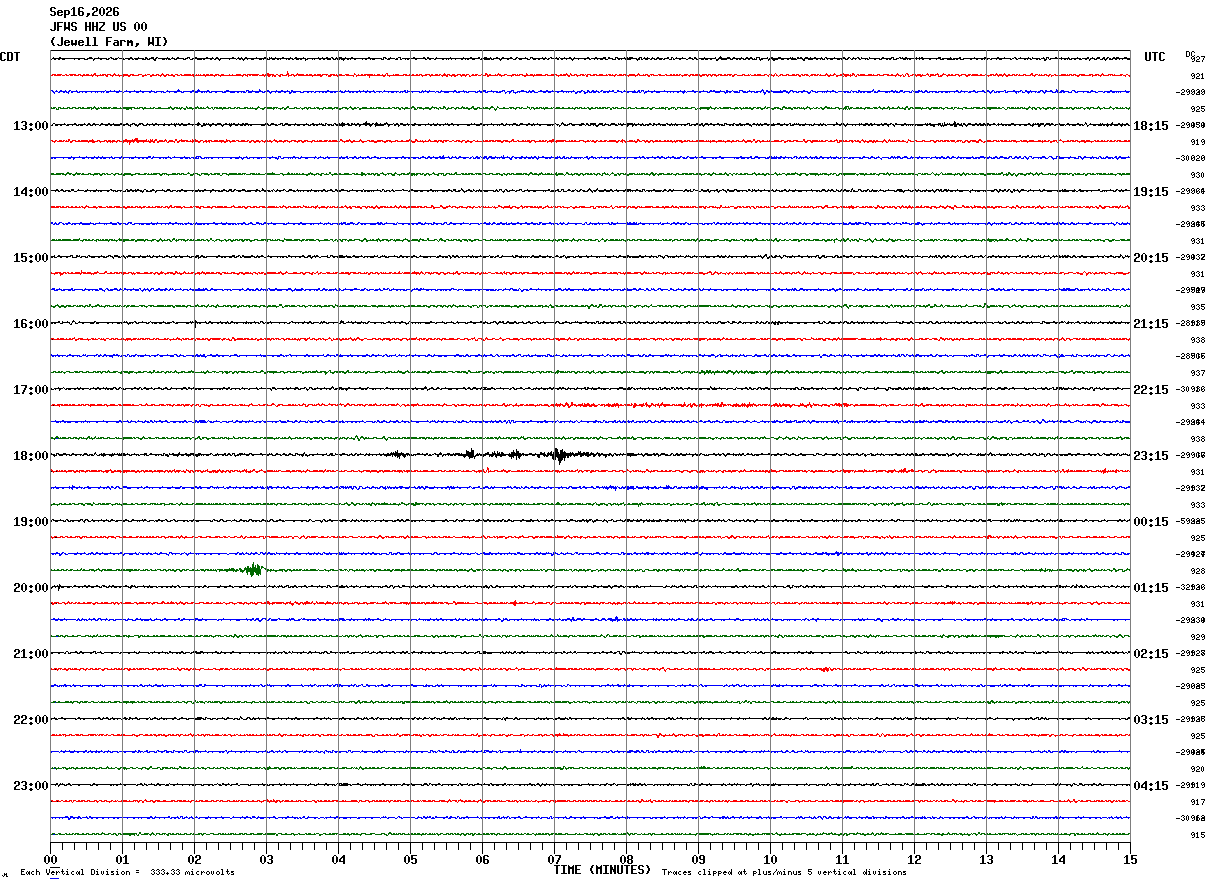The height and width of the screenshot is (886, 1210).
Task: Click the 00:15 UTC row label
Action: tap(1151, 522)
